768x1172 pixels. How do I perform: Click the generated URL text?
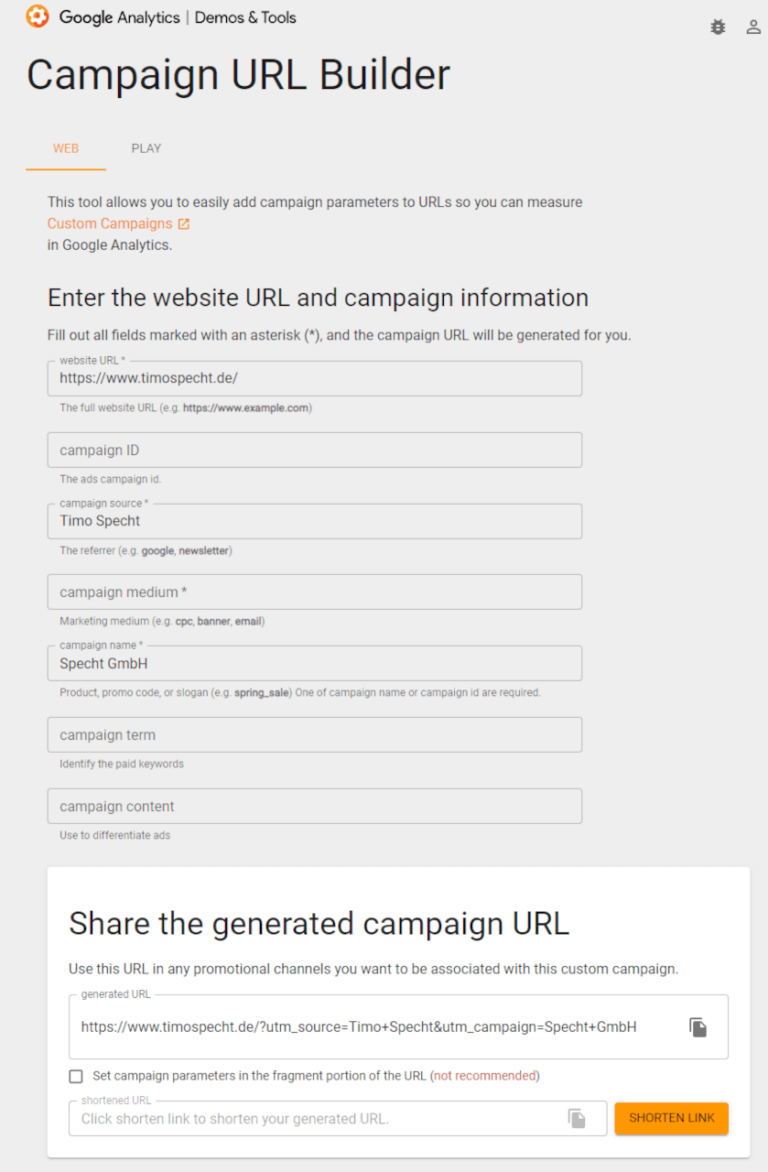[359, 1027]
